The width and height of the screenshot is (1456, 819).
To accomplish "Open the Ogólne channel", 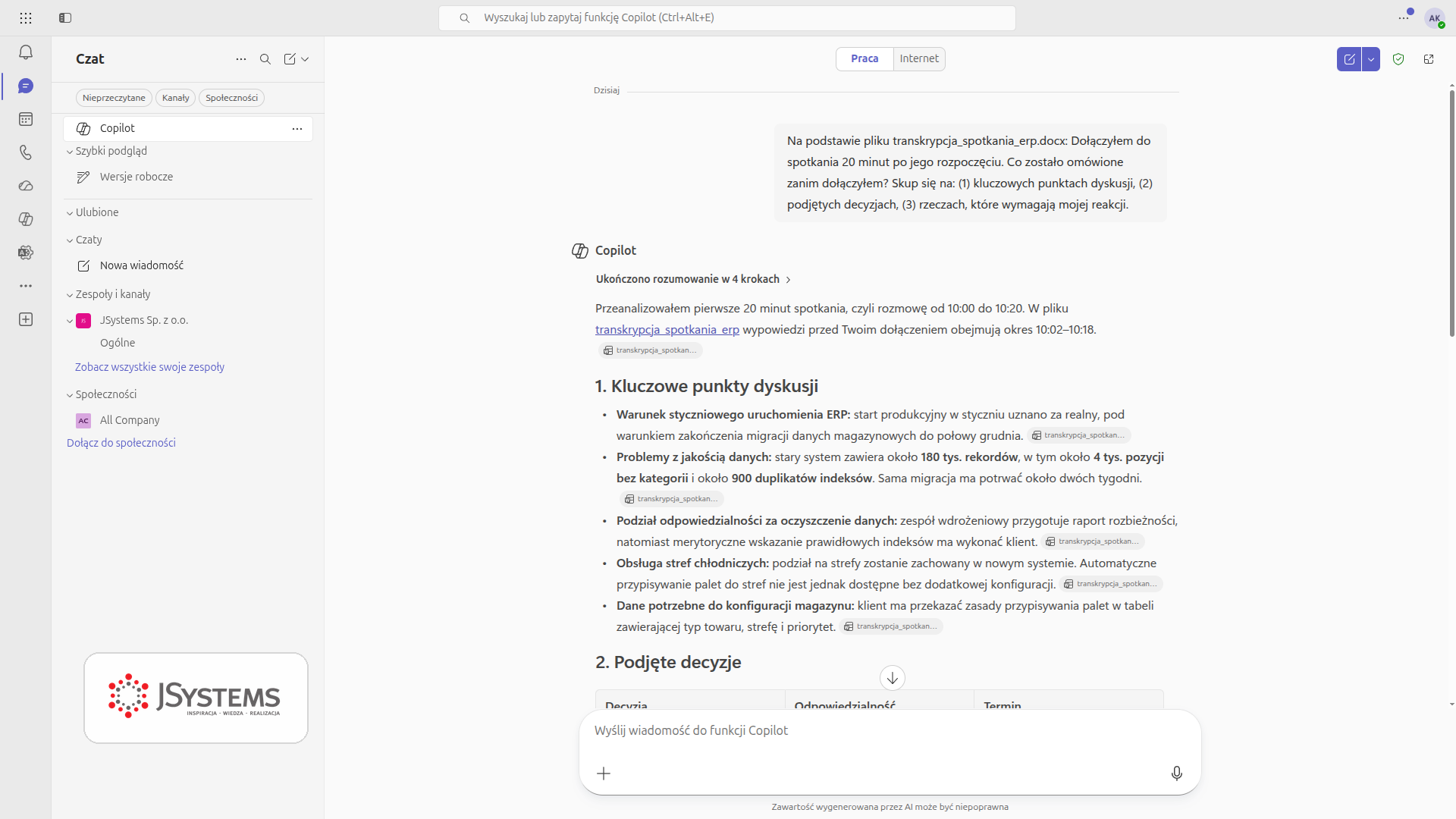I will [x=118, y=343].
